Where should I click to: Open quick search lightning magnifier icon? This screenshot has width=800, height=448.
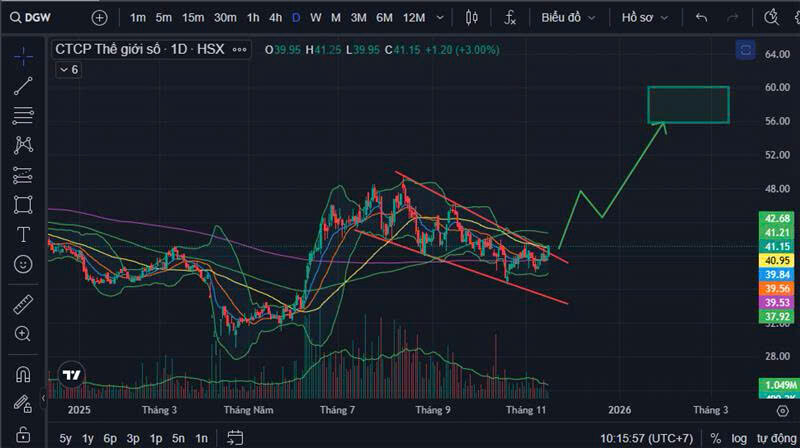[x=771, y=18]
